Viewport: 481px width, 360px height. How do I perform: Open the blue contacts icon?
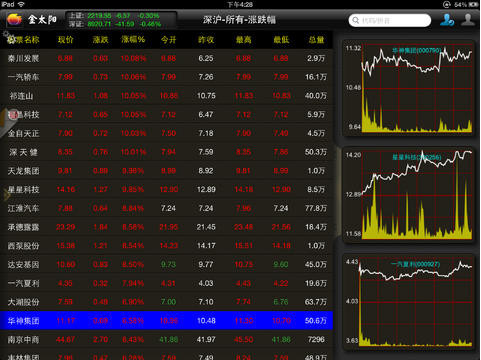[447, 20]
